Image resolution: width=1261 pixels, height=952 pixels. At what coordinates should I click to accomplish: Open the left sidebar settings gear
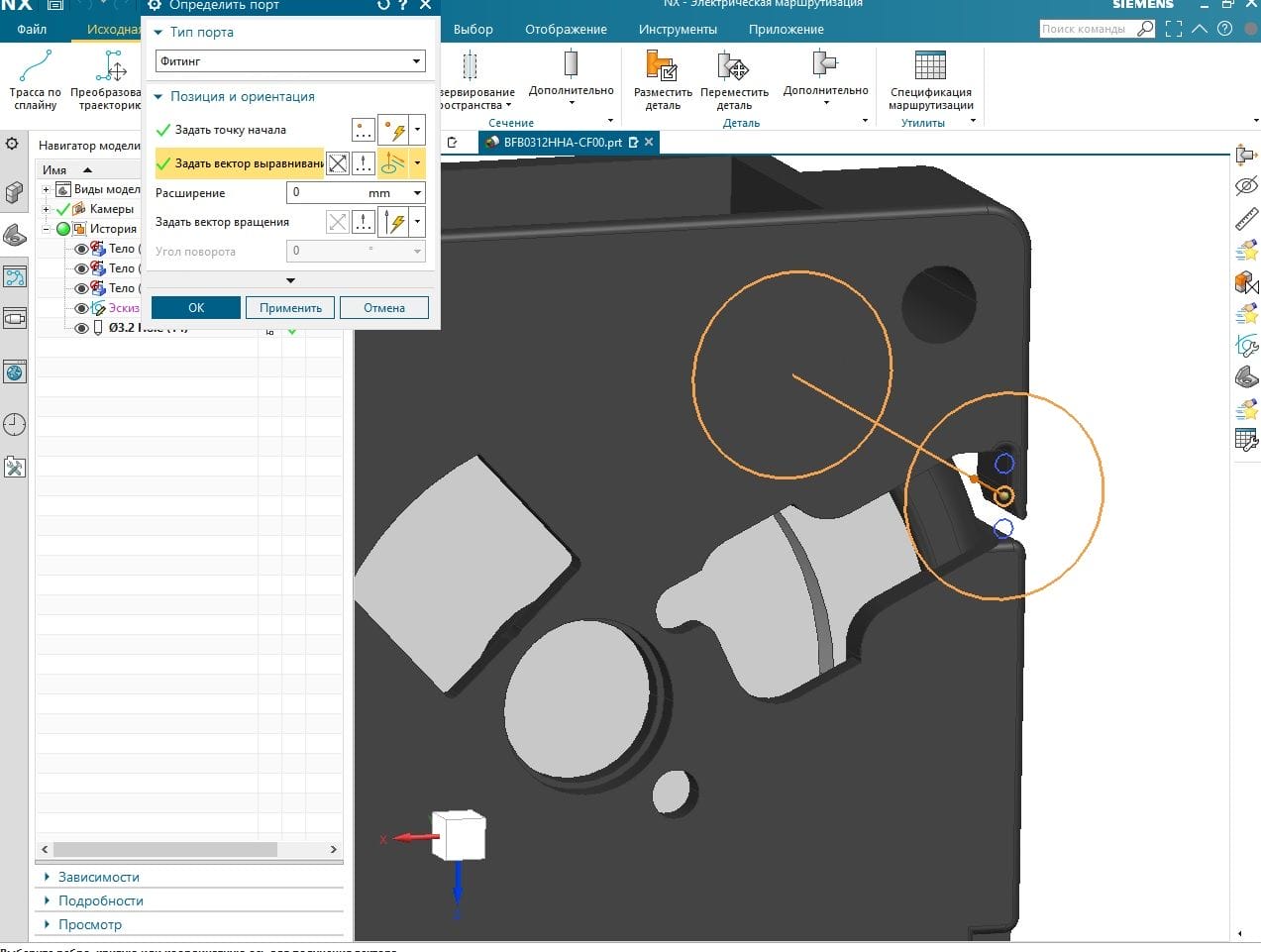pyautogui.click(x=12, y=145)
